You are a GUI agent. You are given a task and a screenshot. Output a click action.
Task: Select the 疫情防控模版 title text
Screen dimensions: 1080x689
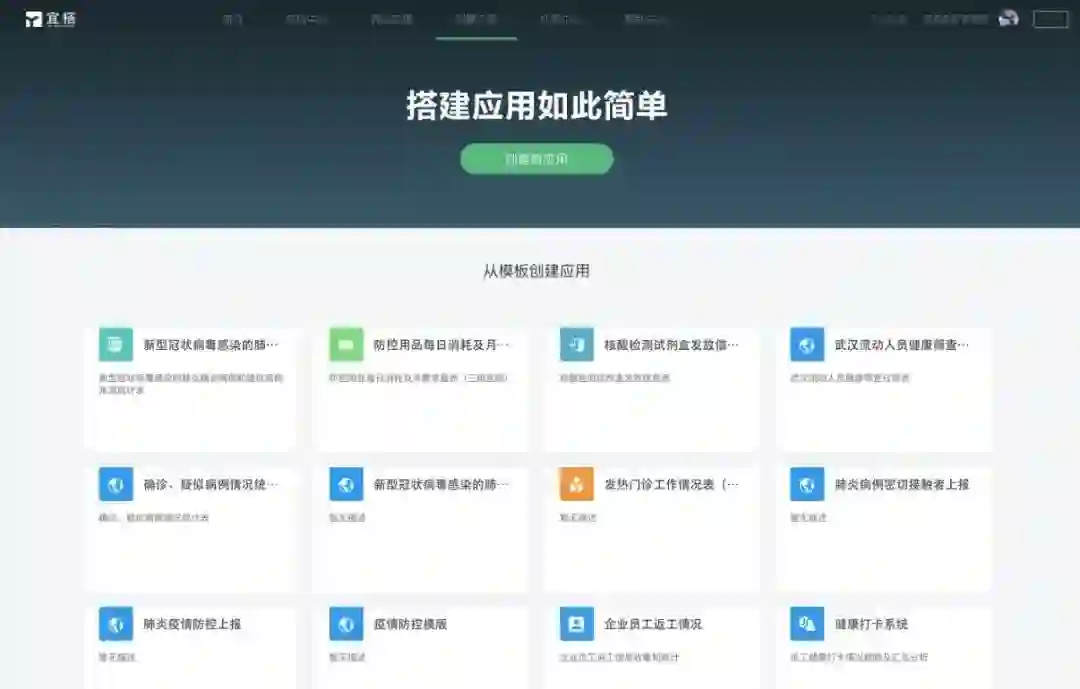tap(411, 624)
